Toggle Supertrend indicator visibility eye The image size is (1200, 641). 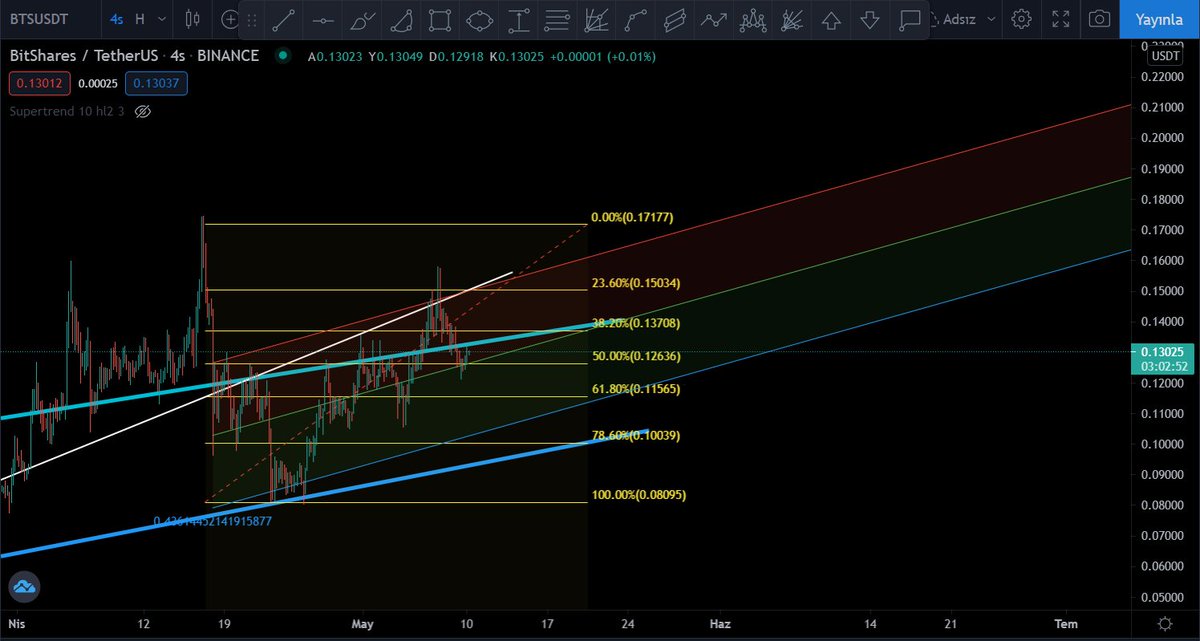[142, 111]
